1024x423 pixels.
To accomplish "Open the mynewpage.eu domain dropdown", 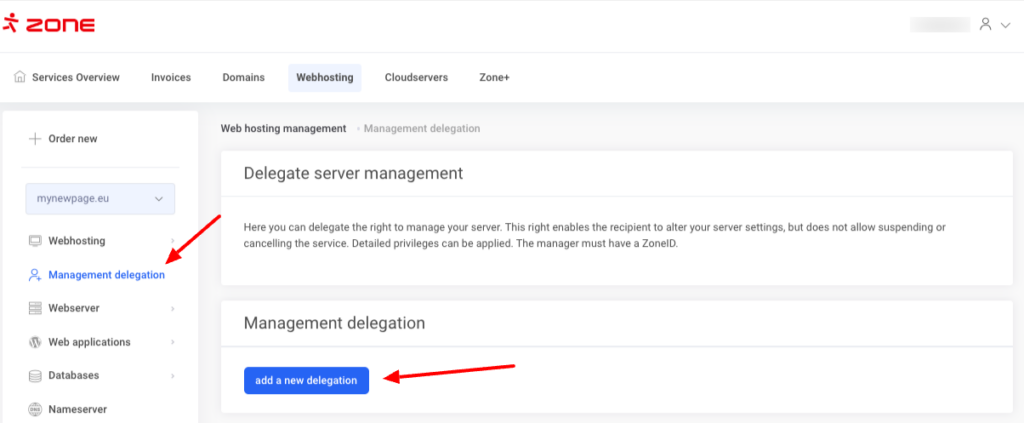I will pos(100,199).
